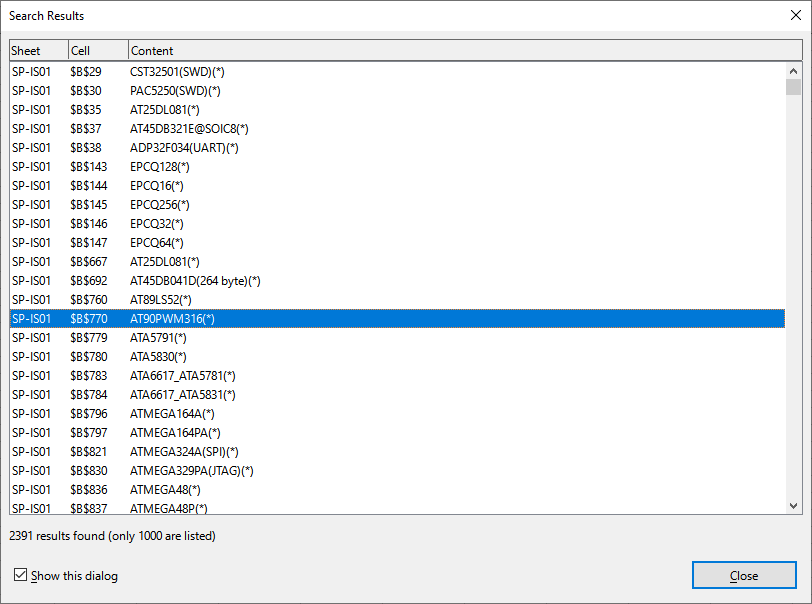Select the ATA6617_ATA5781(*) result
The image size is (812, 604).
coord(397,376)
